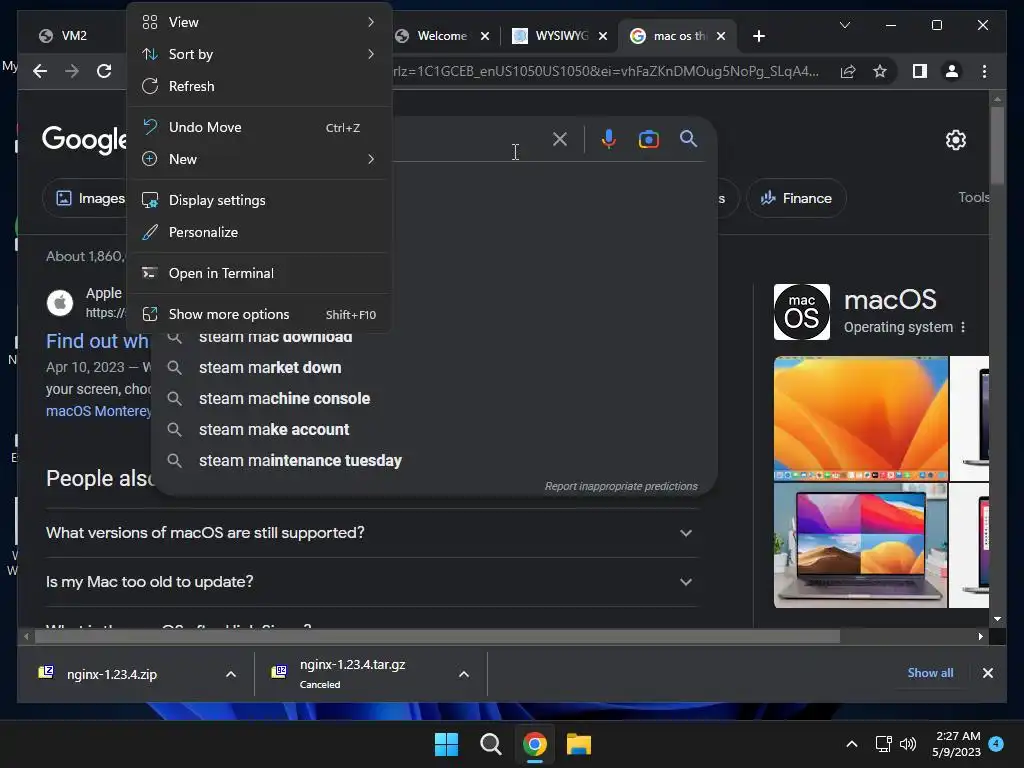Open the New submenu
Viewport: 1024px width, 768px height.
click(x=259, y=159)
